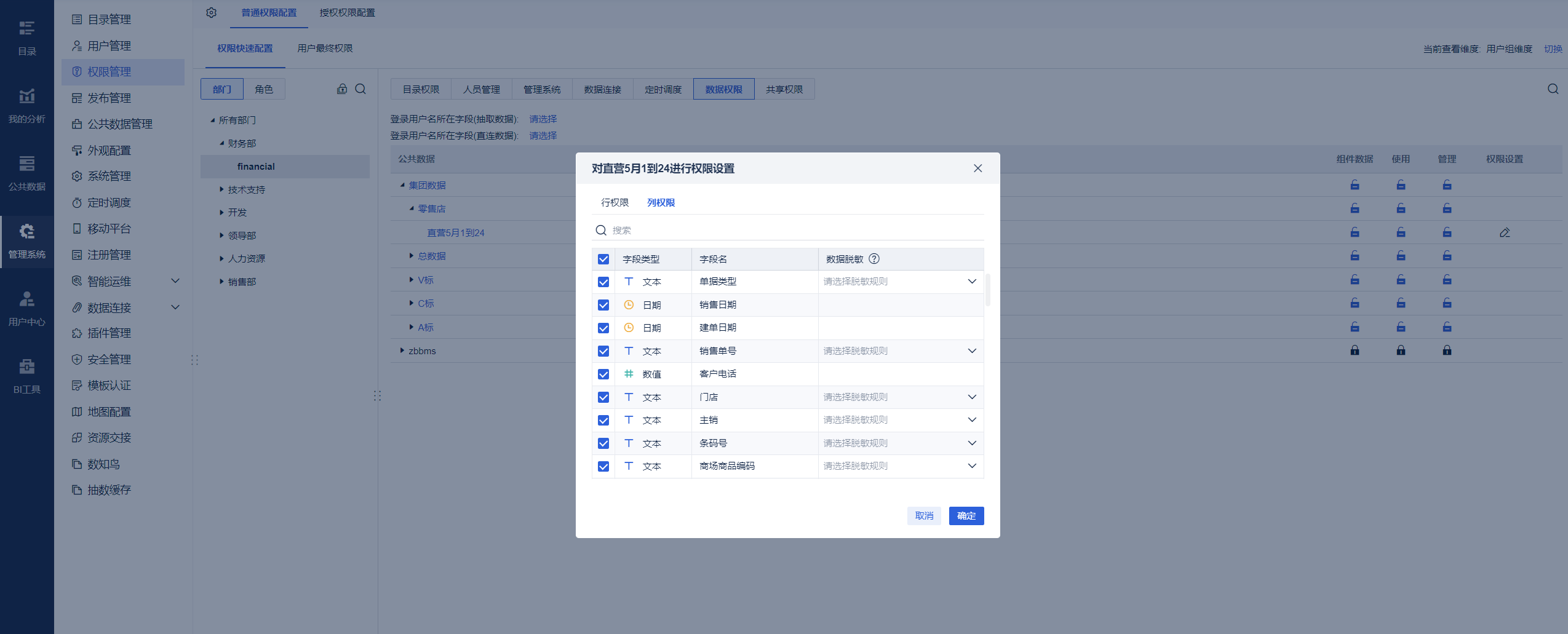Open the 目录 section in the left navigation bar
The image size is (1568, 634).
(26, 37)
